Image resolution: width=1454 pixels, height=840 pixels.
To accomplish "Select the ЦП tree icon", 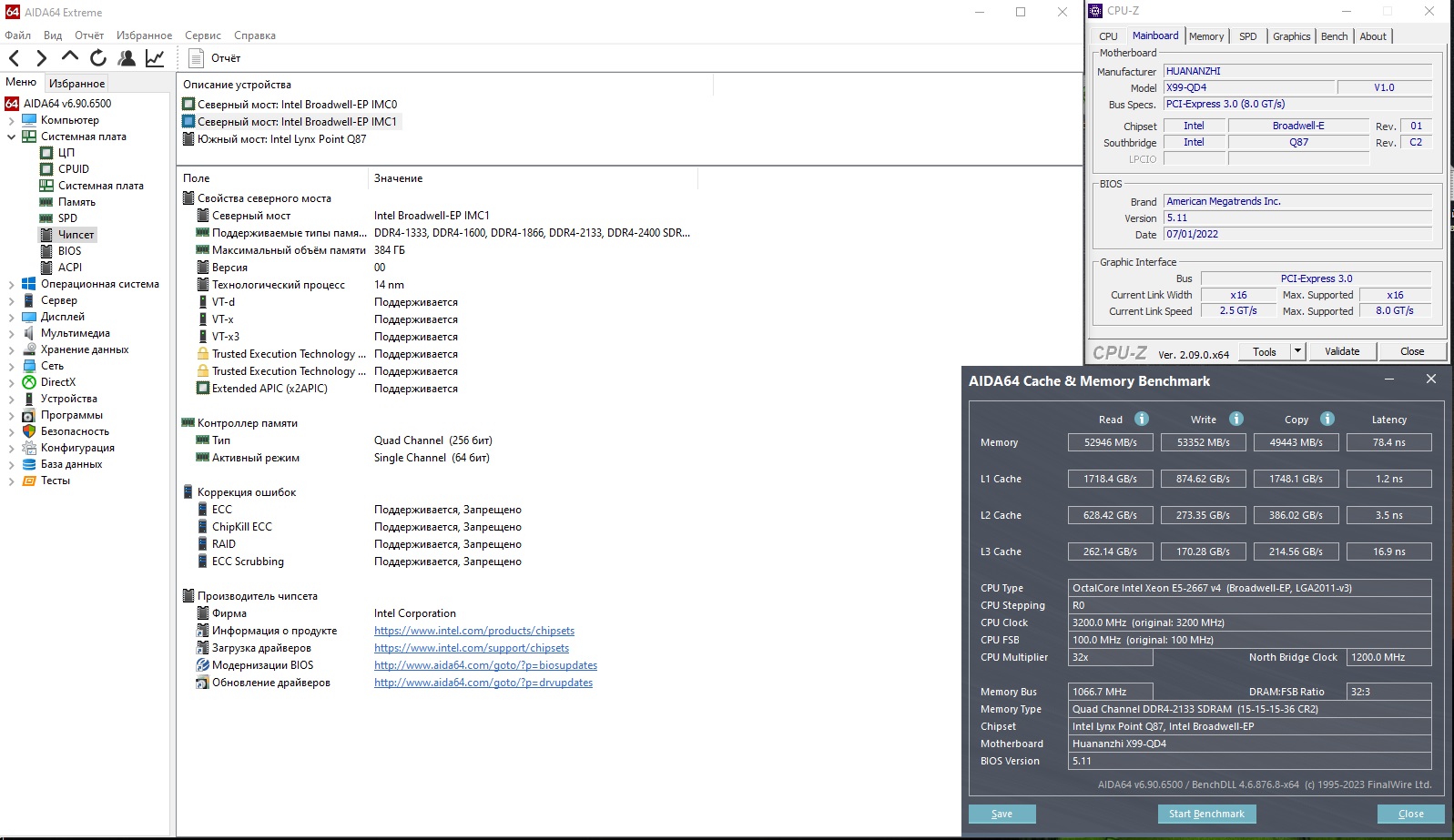I will click(46, 153).
